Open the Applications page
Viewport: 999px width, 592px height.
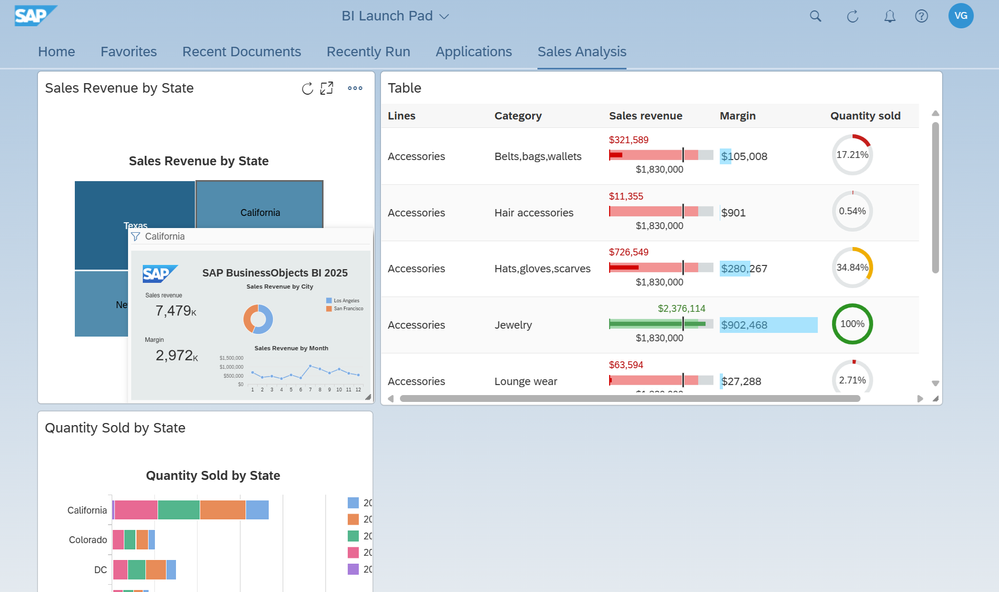pos(473,51)
